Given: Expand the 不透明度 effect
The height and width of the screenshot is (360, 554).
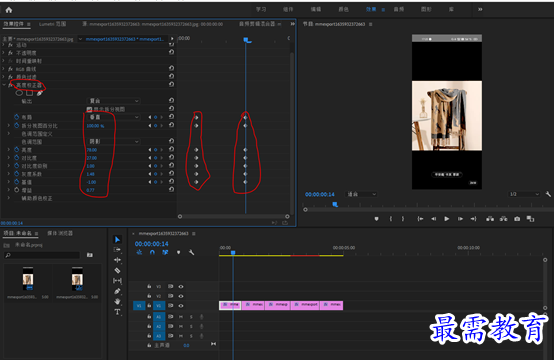Looking at the screenshot, I should (4, 53).
